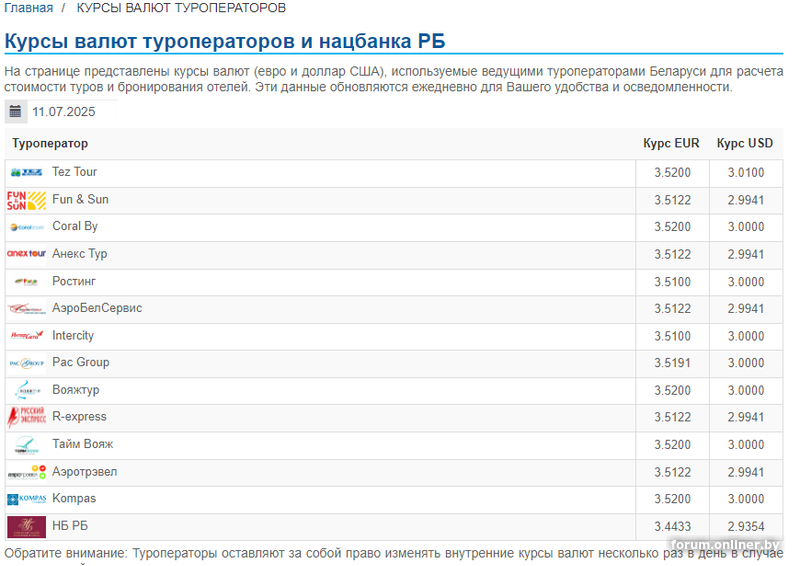Viewport: 800px width, 566px height.
Task: Select the АэроБелСервис operator name
Action: (x=97, y=308)
